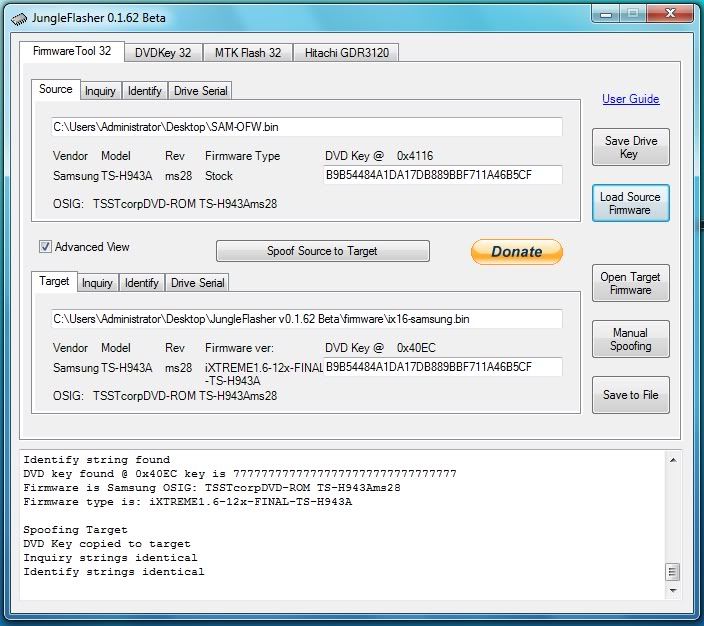704x626 pixels.
Task: Open the DVDKey 32 tab
Action: point(163,53)
